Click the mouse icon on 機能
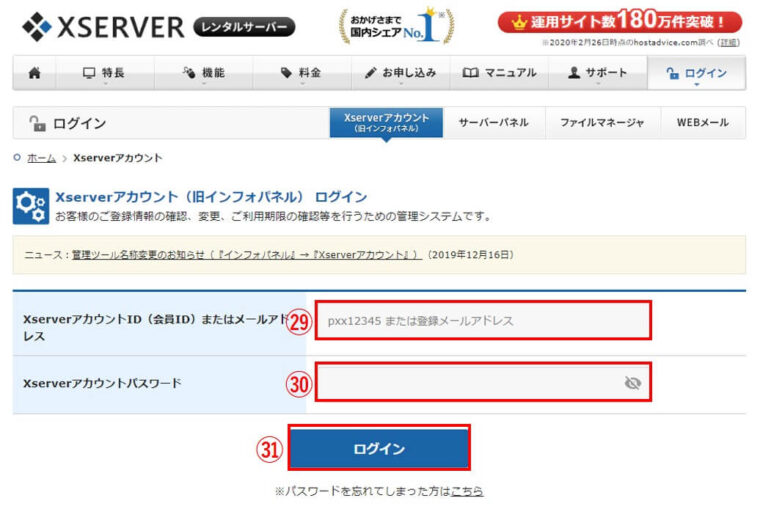This screenshot has height=520, width=760. (x=189, y=73)
